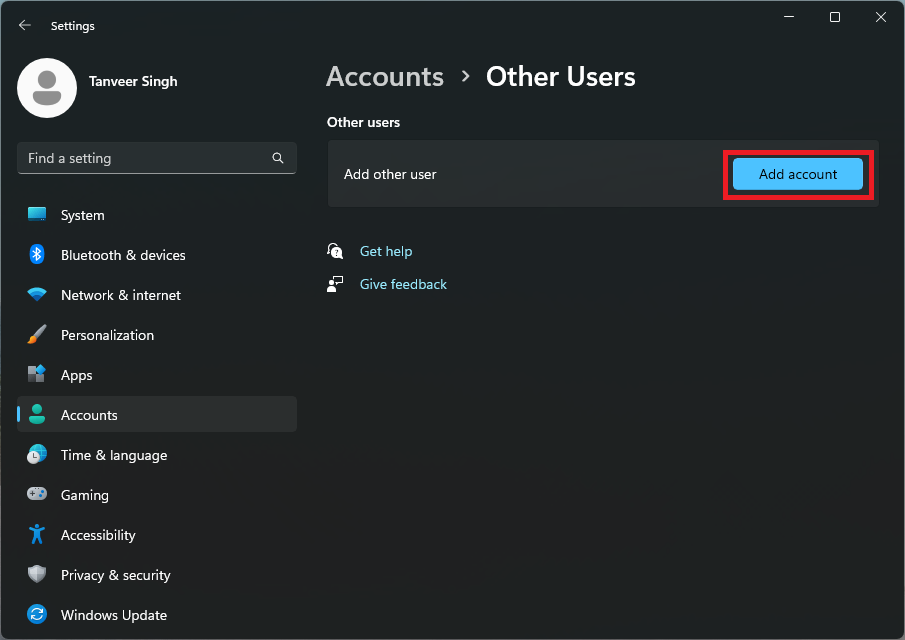
Task: Click the Give feedback link
Action: (403, 284)
